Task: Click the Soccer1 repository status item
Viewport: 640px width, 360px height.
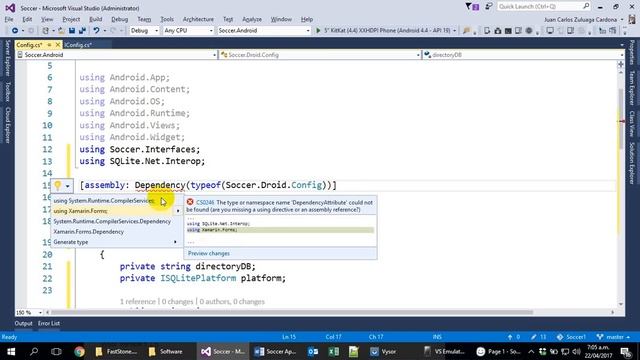Action: click(x=571, y=337)
